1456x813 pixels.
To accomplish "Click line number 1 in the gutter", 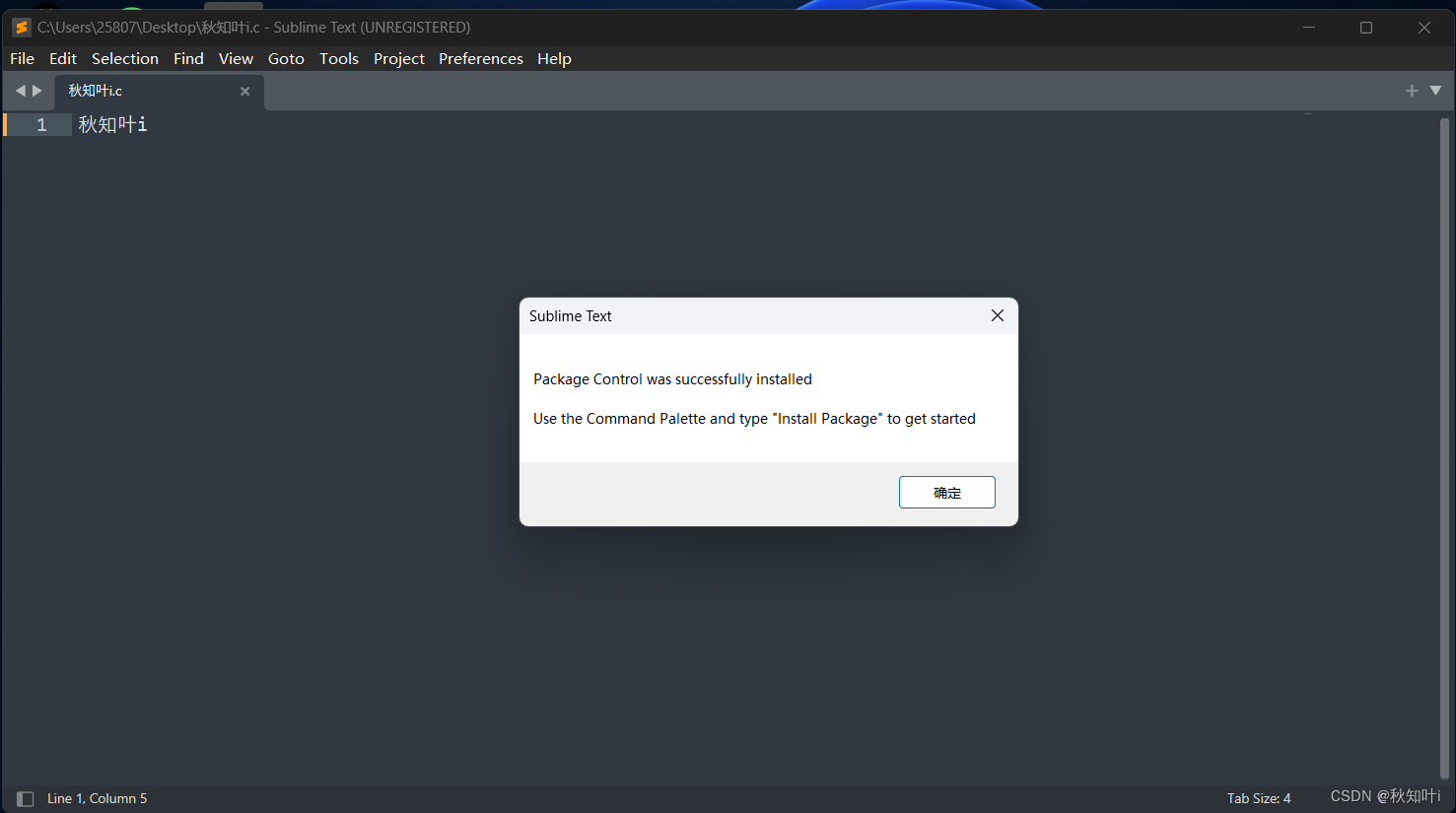I will click(x=41, y=125).
